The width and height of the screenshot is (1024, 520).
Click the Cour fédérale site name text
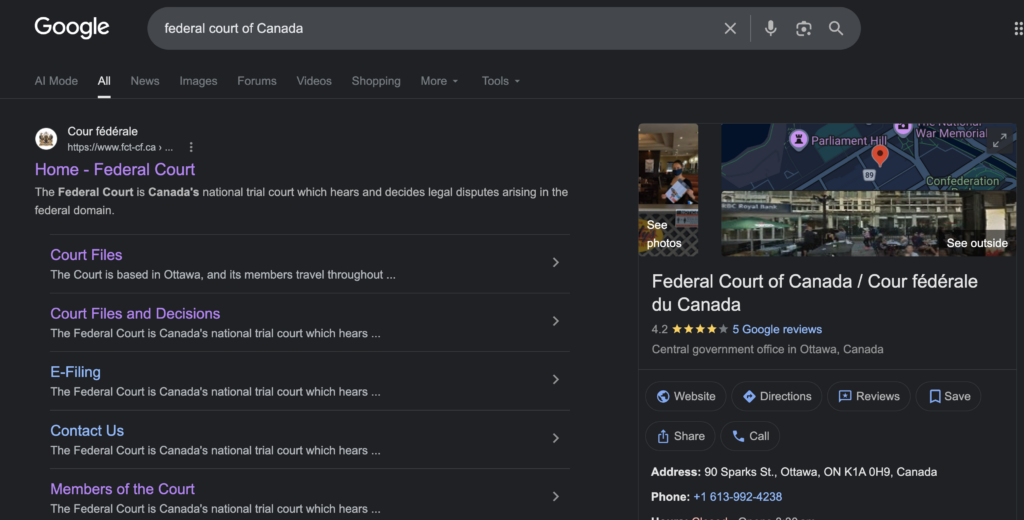(x=103, y=131)
